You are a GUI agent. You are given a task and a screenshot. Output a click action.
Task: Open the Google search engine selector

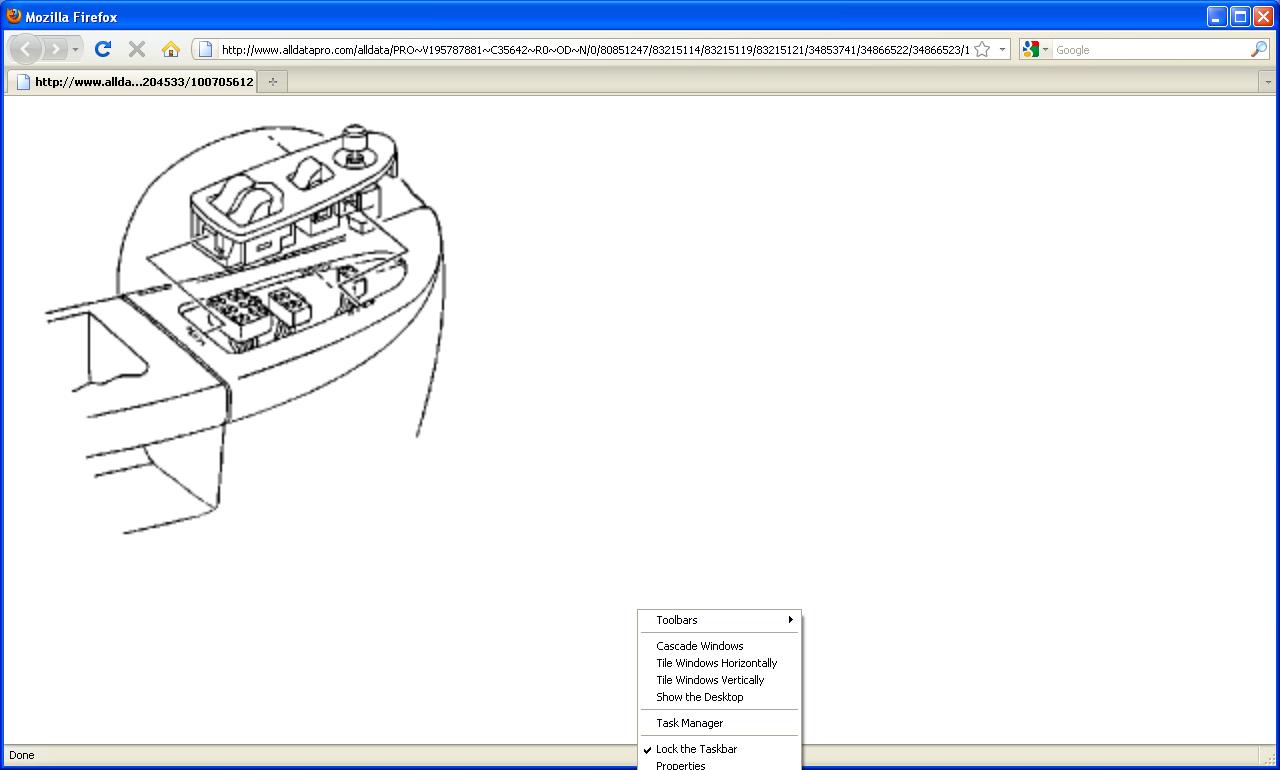coord(1035,49)
